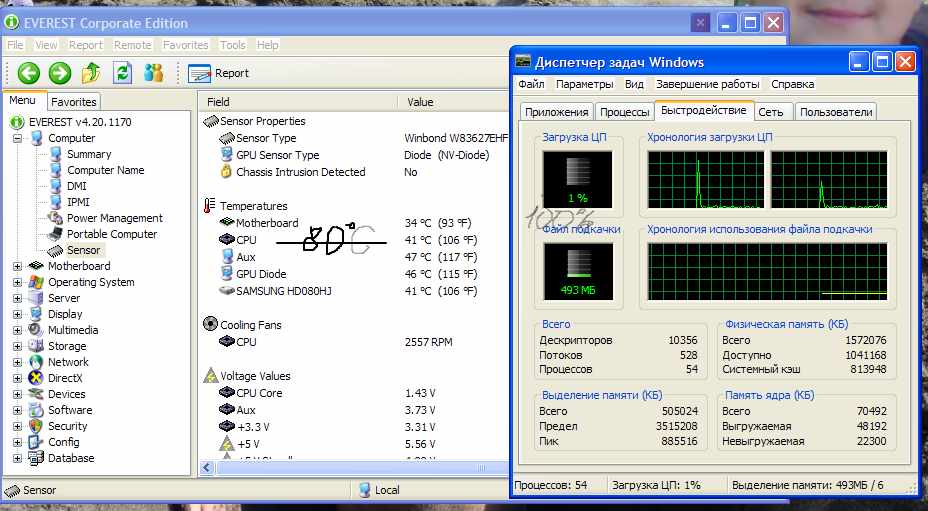This screenshot has width=928, height=511.
Task: Open the Параметры menu
Action: [x=584, y=84]
